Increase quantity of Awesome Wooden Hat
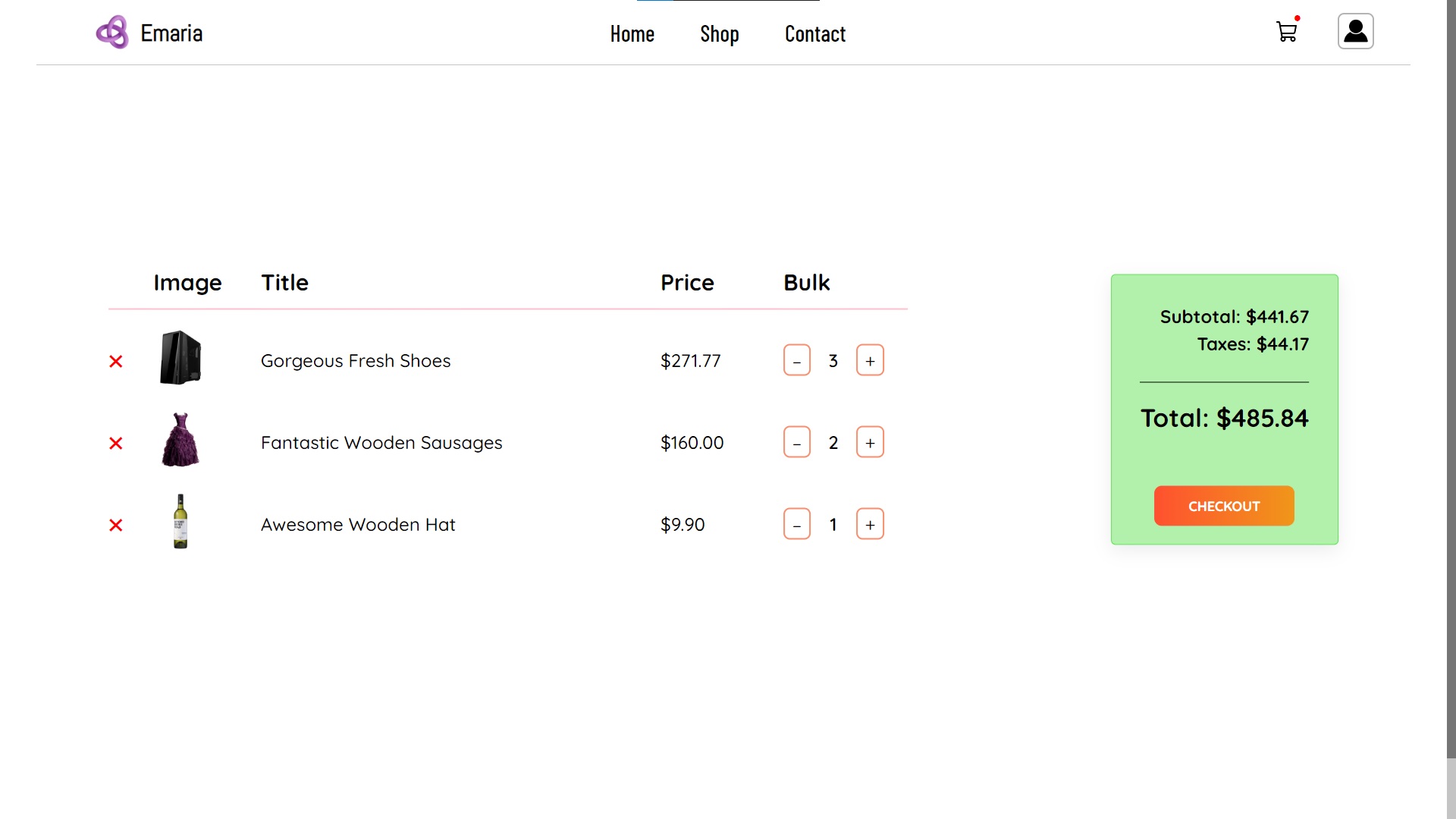1456x819 pixels. point(868,524)
